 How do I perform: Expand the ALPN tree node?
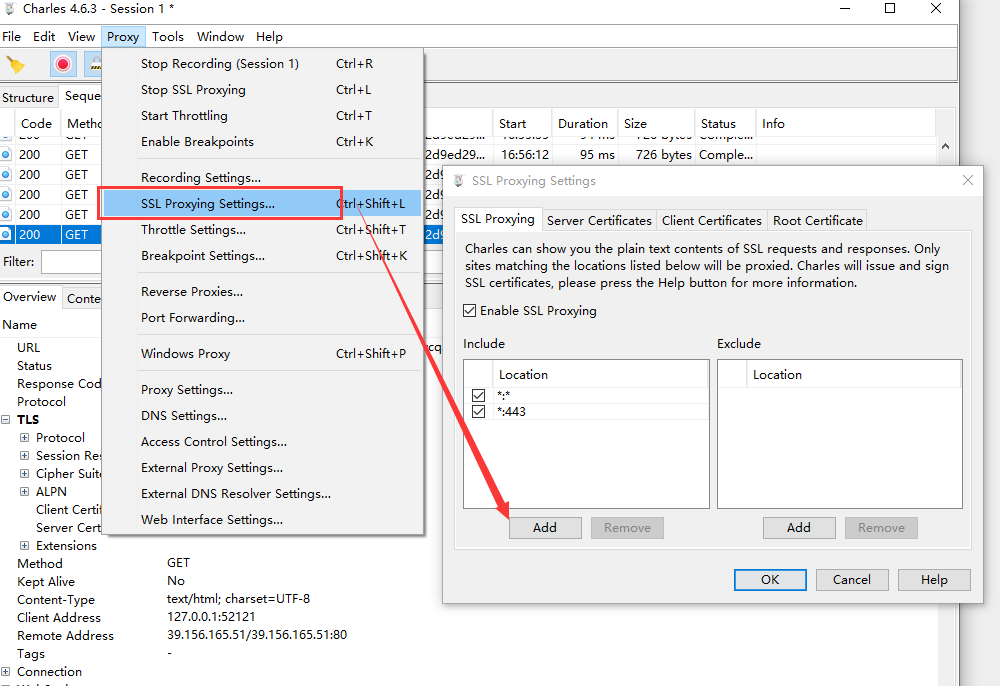(25, 492)
